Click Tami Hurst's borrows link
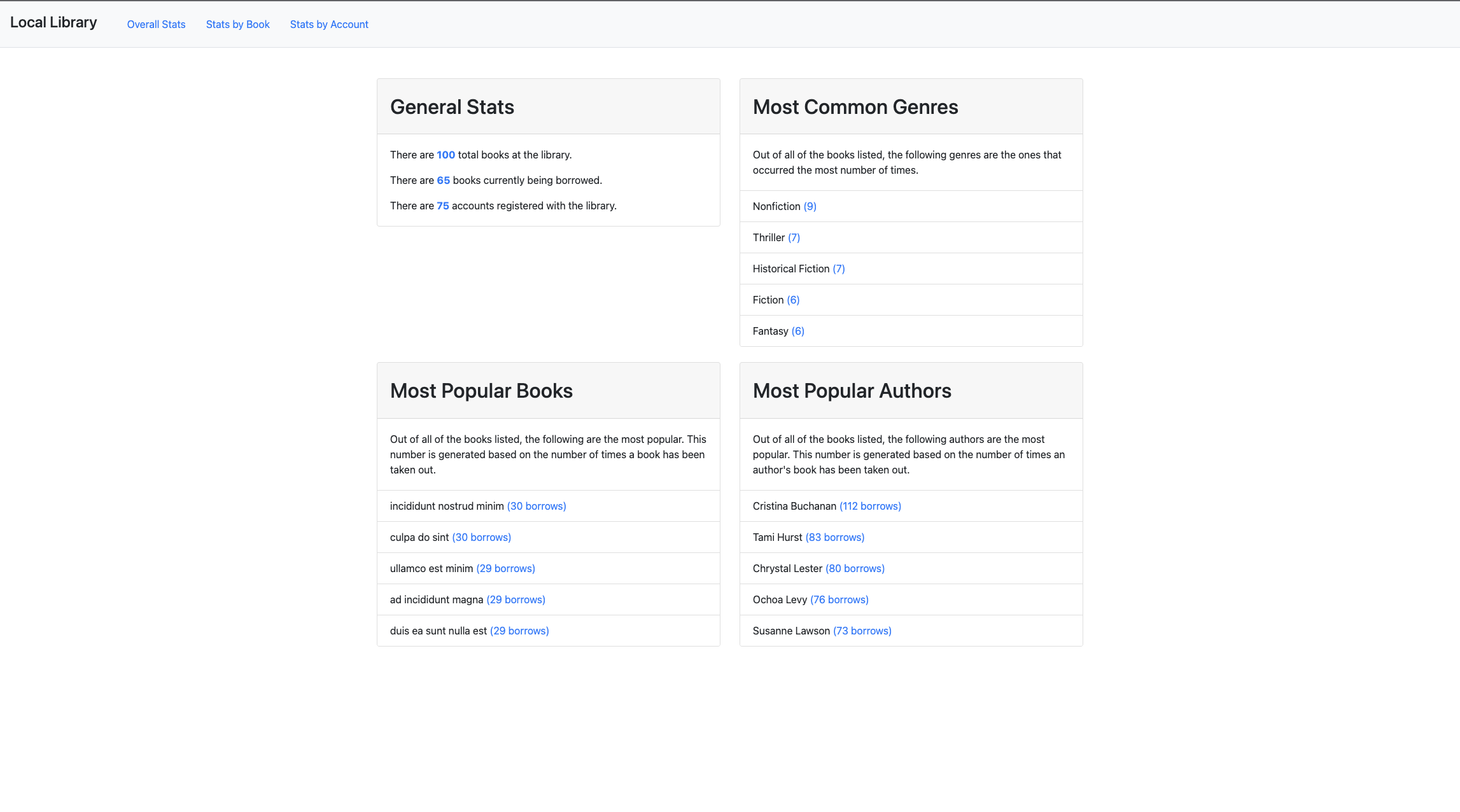Viewport: 1460px width, 812px height. click(x=834, y=537)
